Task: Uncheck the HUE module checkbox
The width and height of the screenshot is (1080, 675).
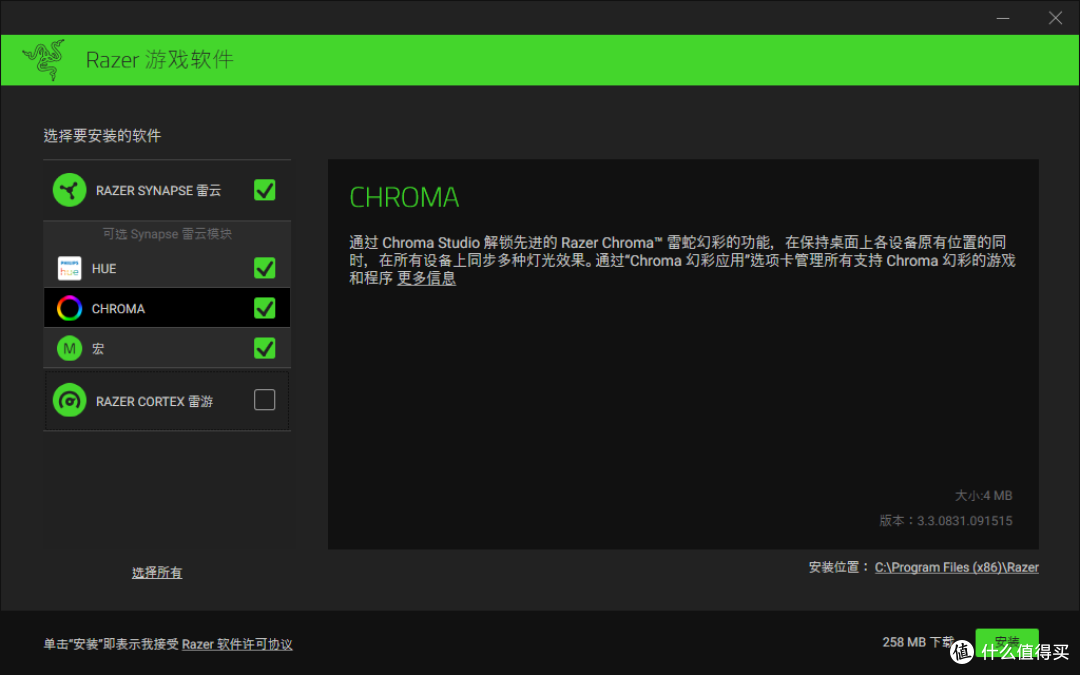Action: [264, 268]
